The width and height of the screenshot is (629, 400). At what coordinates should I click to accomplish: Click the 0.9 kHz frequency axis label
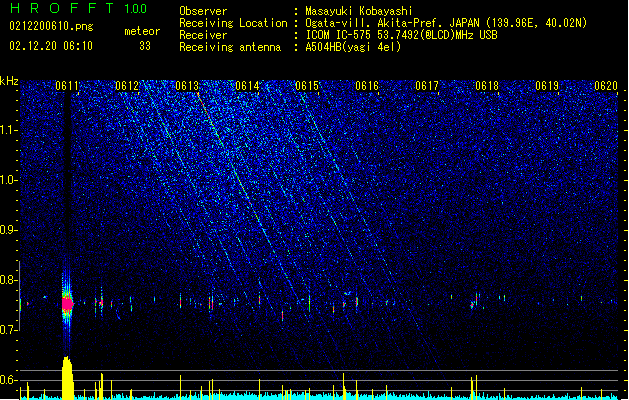[9, 230]
